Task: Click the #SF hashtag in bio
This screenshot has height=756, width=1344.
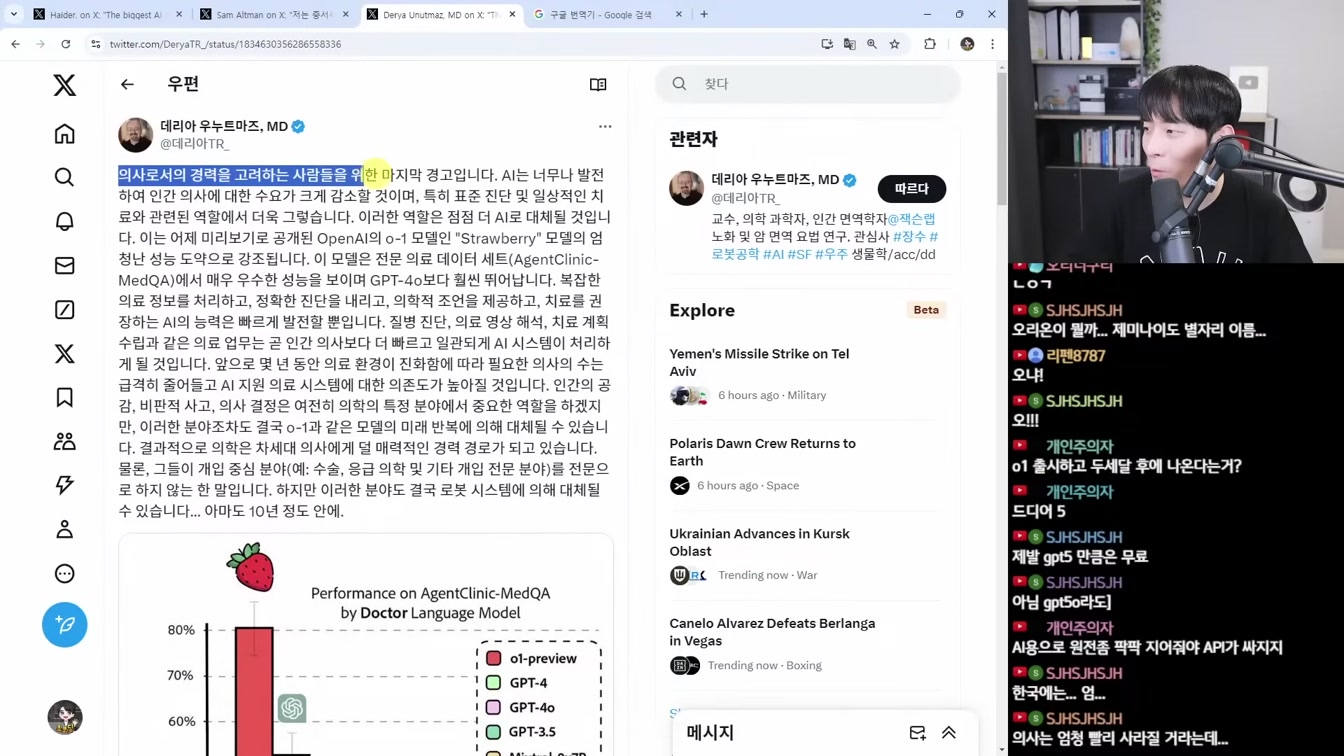Action: (x=799, y=254)
